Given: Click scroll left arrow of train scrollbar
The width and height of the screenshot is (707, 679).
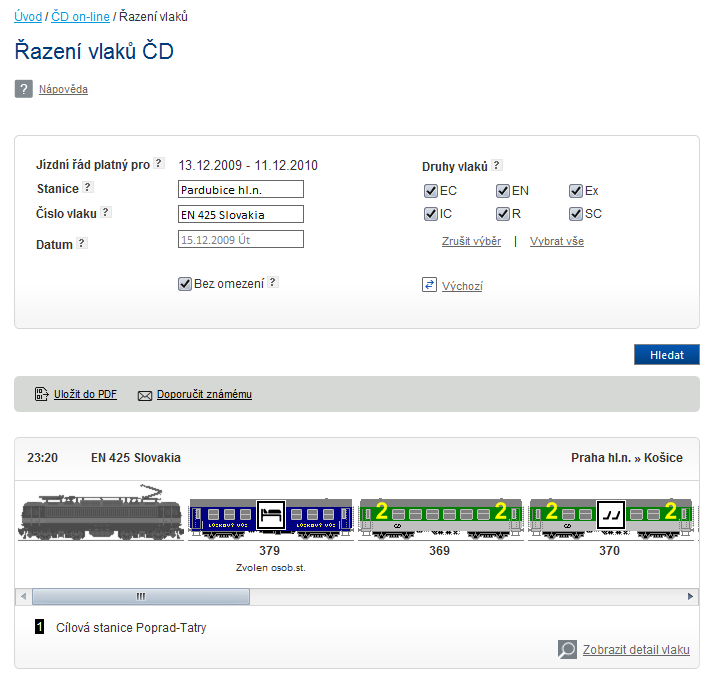Looking at the screenshot, I should (24, 596).
